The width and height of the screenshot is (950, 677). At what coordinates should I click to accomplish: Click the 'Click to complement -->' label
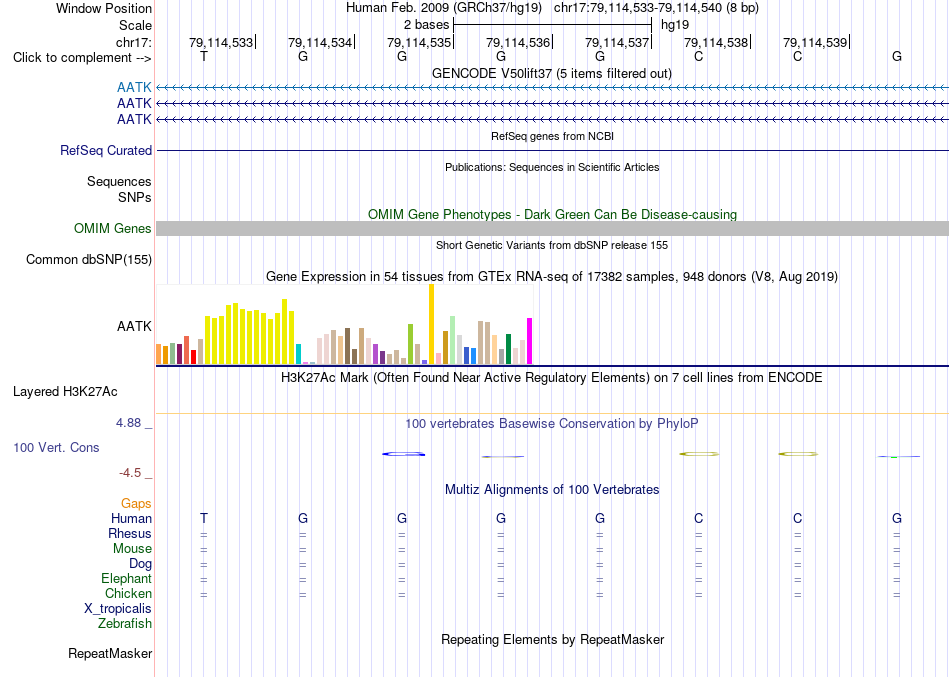coord(82,58)
